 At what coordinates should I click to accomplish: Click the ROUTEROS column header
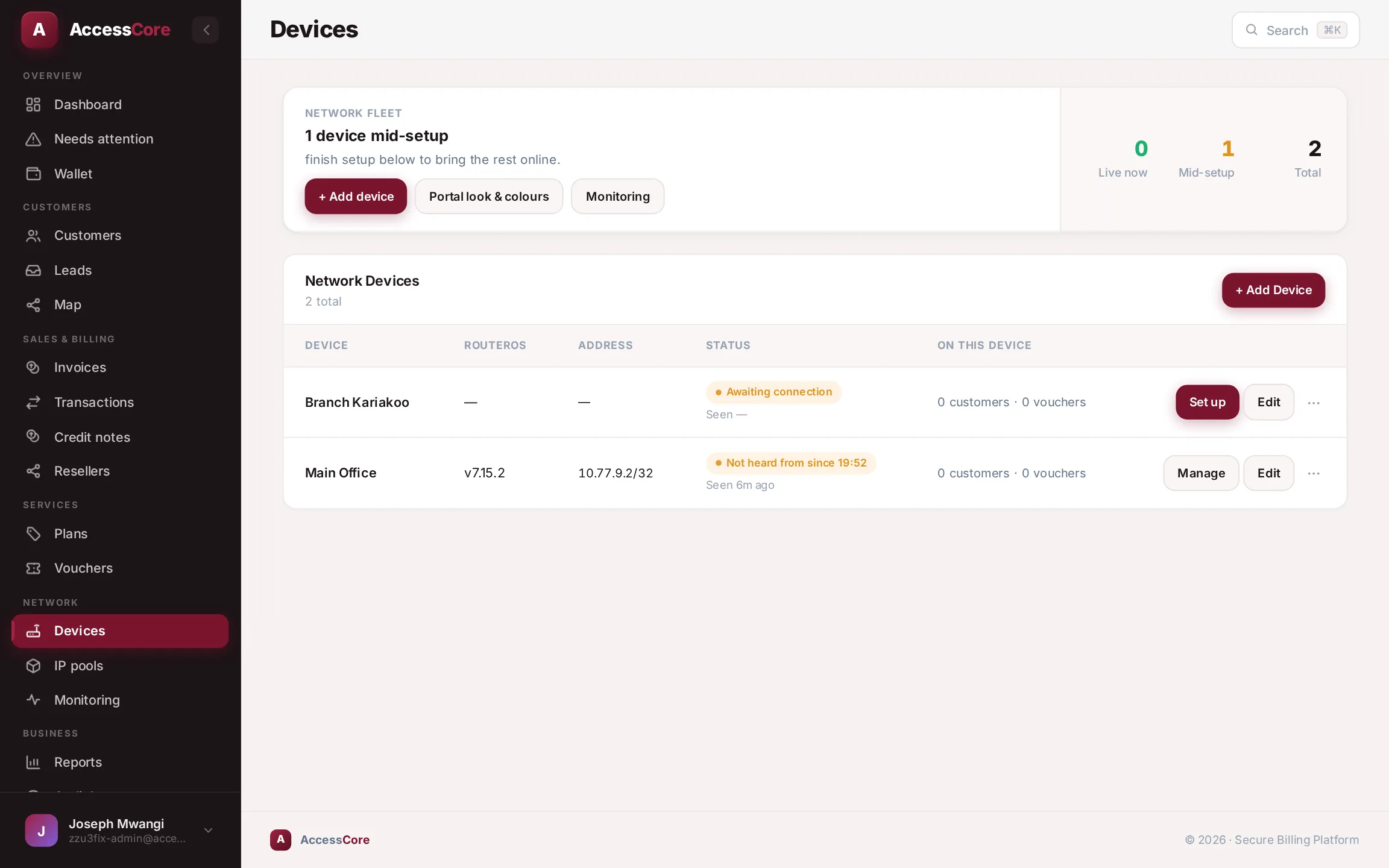tap(495, 345)
